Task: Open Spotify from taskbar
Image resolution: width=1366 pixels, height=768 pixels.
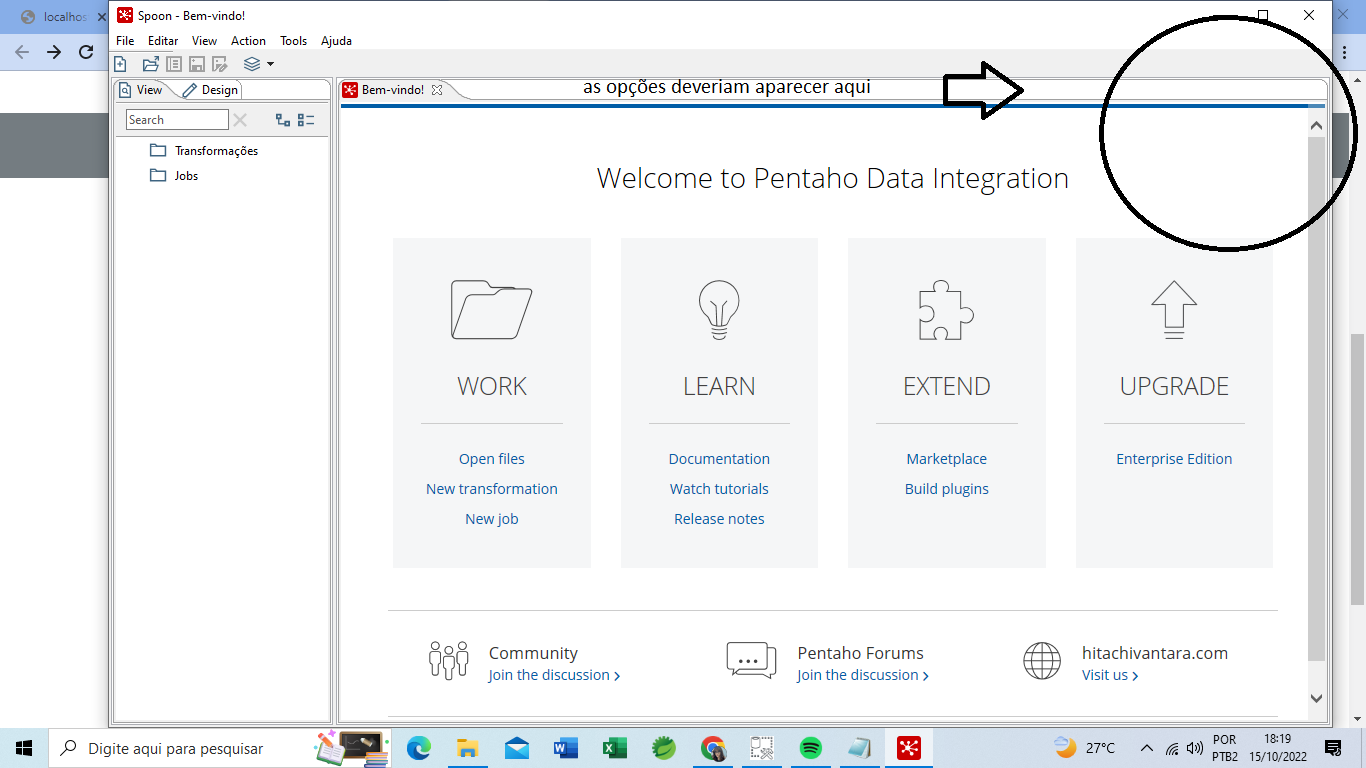Action: click(811, 748)
